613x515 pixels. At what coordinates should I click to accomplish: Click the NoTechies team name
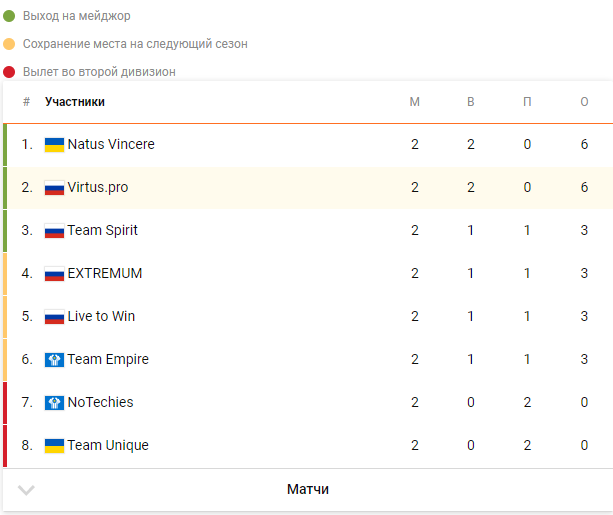click(100, 402)
